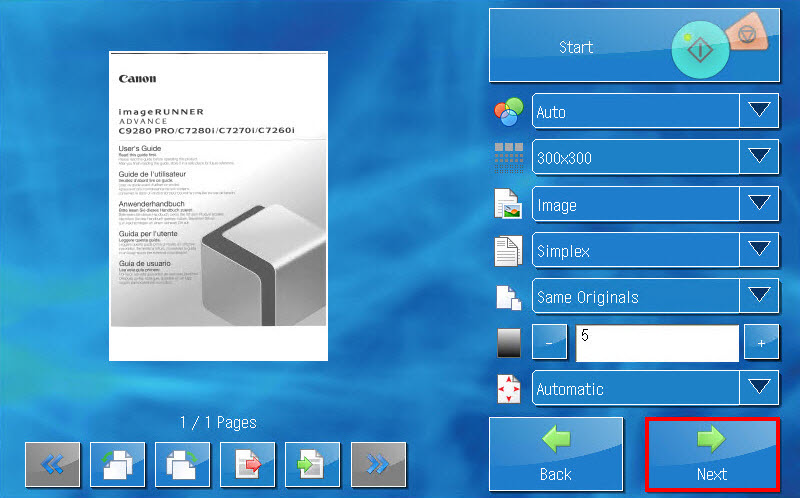Open the Same Originals dropdown
The image size is (800, 498).
click(x=655, y=297)
